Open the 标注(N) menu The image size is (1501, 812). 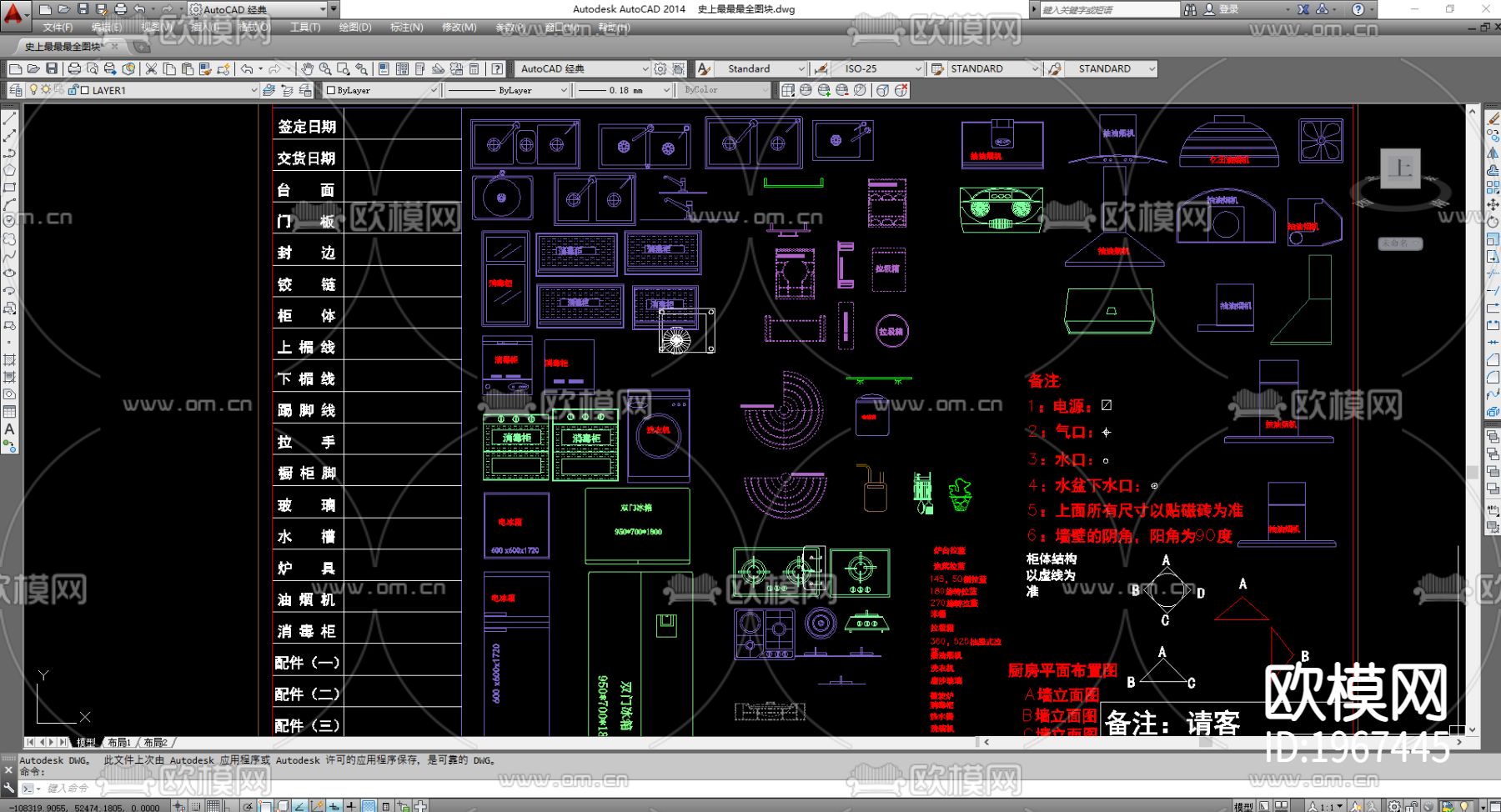click(407, 28)
